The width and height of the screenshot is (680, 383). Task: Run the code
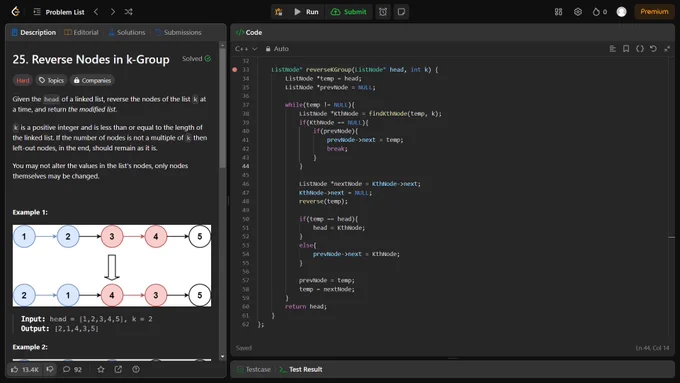306,12
